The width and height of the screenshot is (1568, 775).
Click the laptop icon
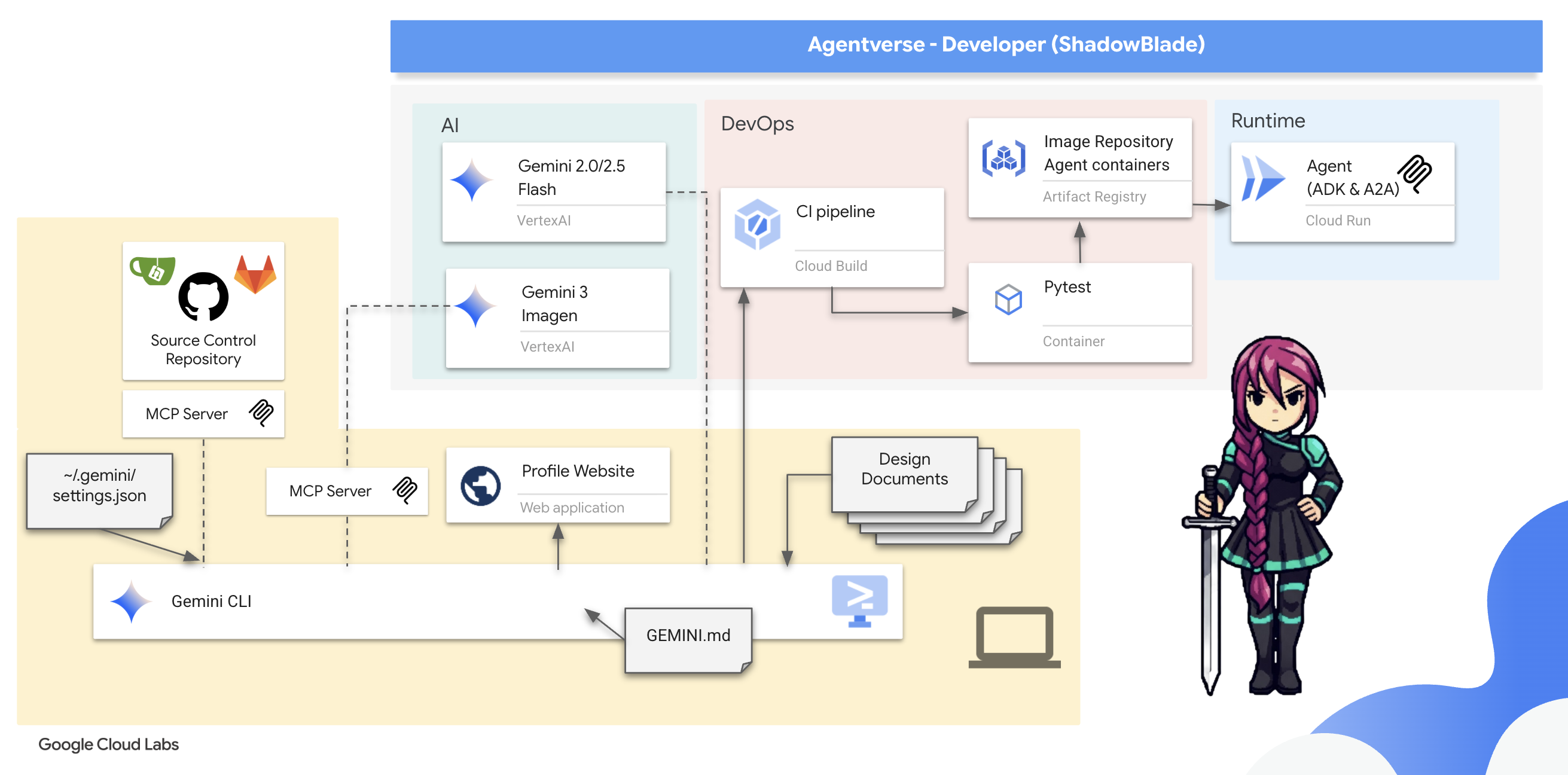[1014, 637]
